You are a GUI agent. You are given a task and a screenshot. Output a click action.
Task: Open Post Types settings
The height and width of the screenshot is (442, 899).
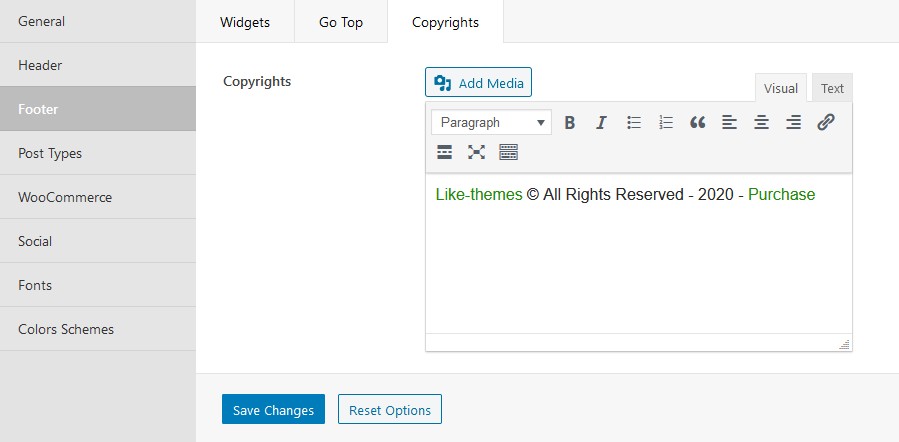pos(97,153)
